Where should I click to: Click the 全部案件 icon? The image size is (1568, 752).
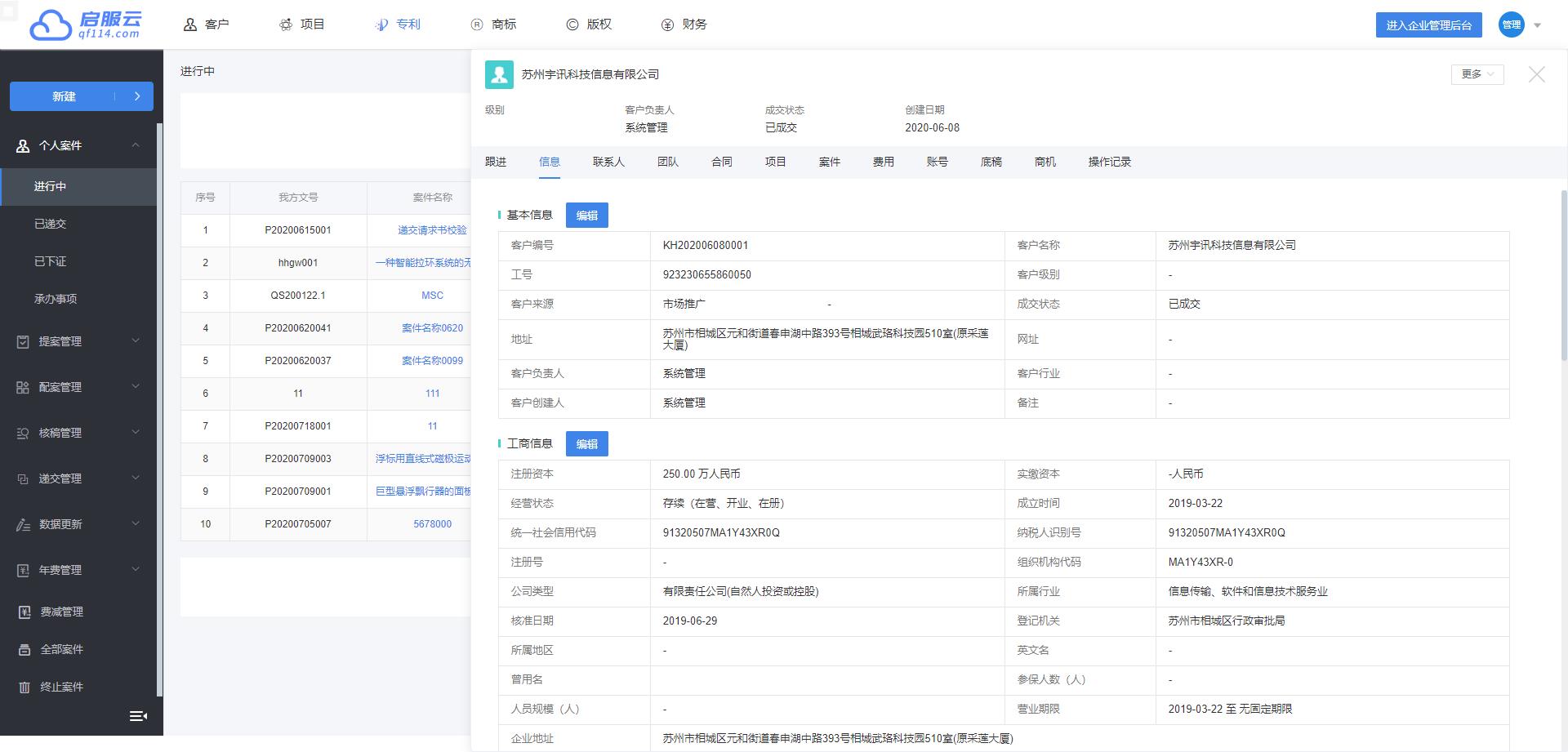coord(24,649)
